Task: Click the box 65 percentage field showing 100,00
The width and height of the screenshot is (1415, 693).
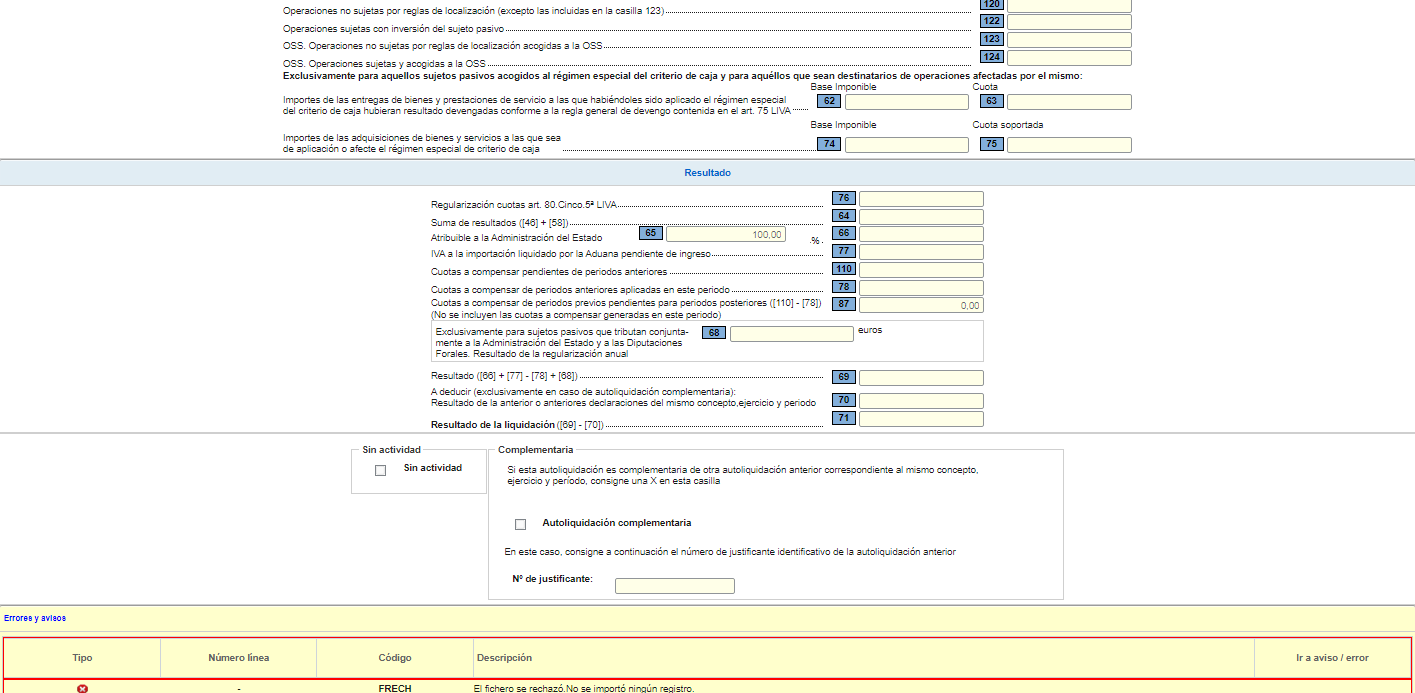Action: (725, 234)
